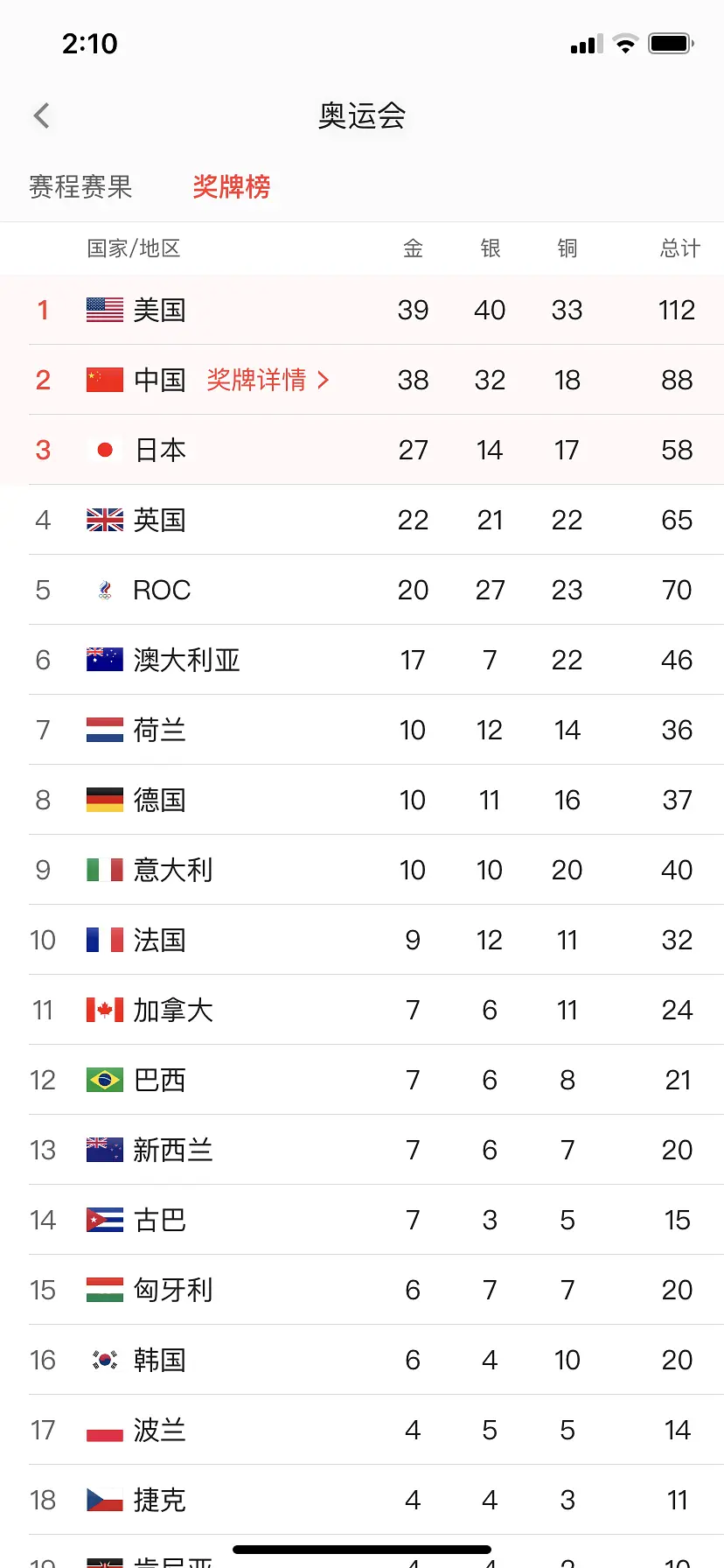Tap the South Korea flag icon

pyautogui.click(x=105, y=1360)
